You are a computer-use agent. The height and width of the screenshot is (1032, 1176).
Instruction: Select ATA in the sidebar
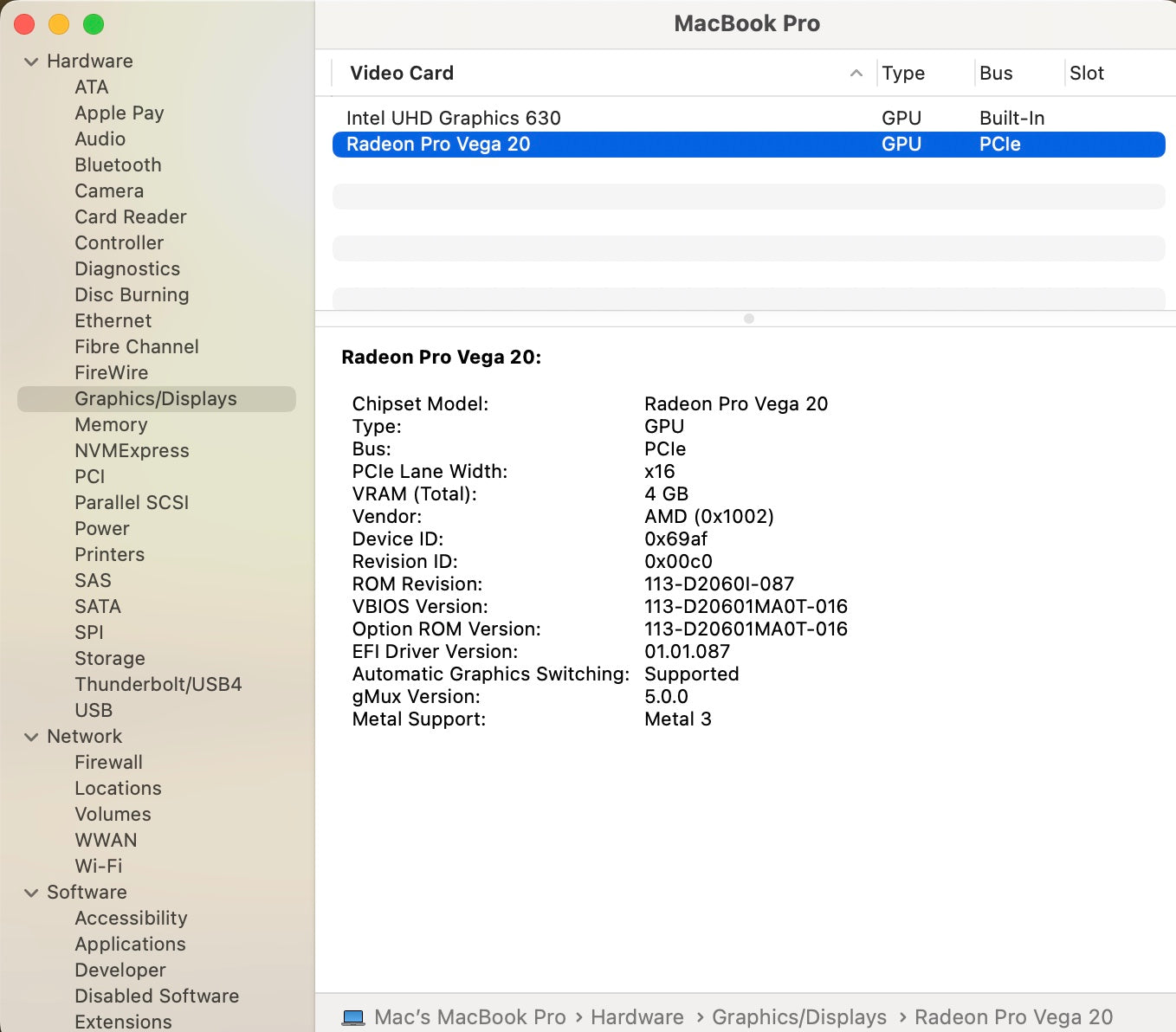click(91, 87)
